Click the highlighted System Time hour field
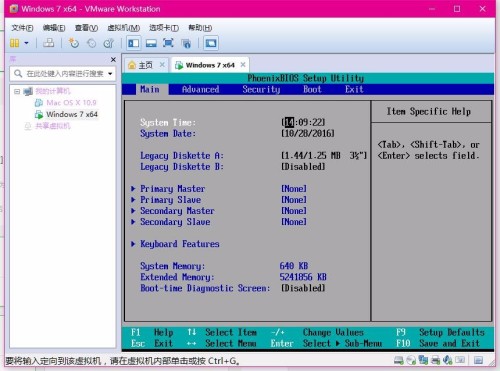This screenshot has height=371, width=500. point(289,122)
